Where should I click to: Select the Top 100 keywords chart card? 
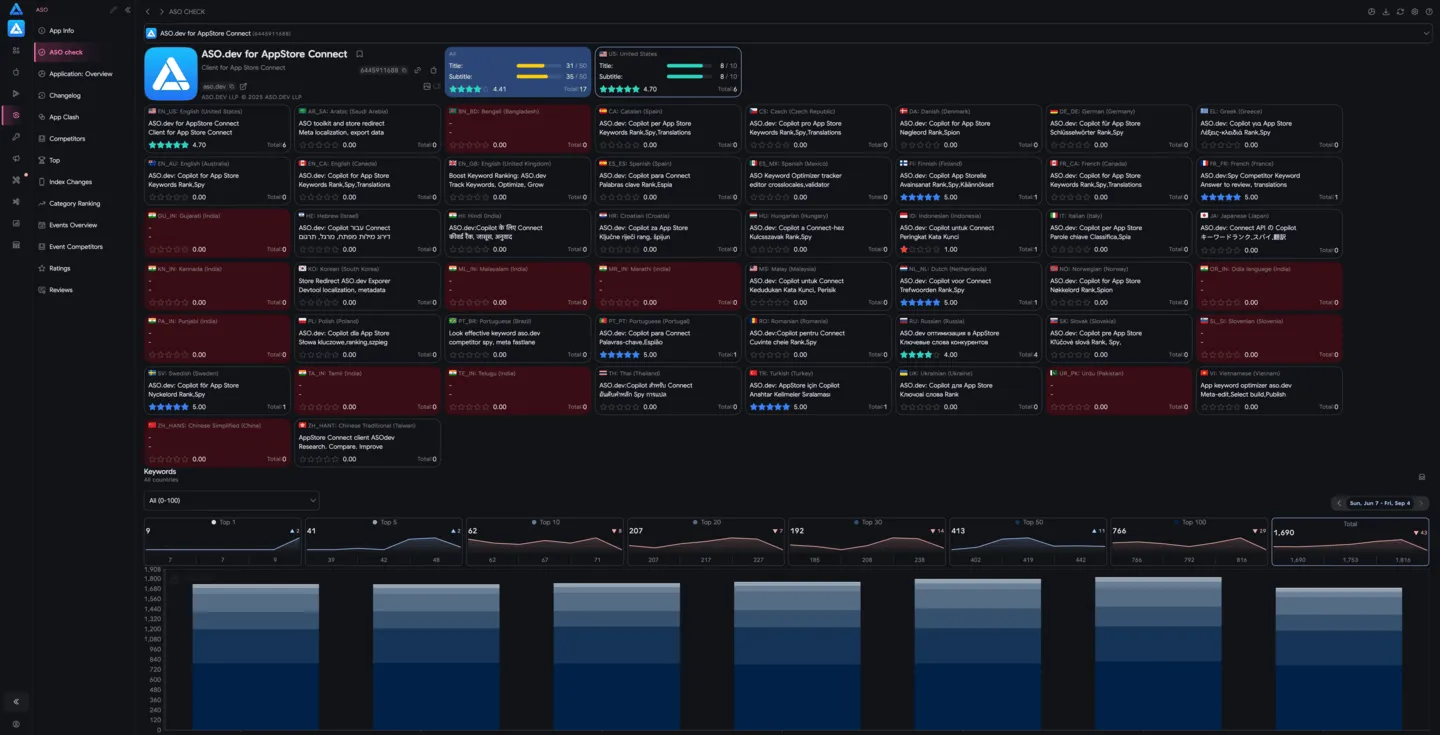pyautogui.click(x=1188, y=541)
